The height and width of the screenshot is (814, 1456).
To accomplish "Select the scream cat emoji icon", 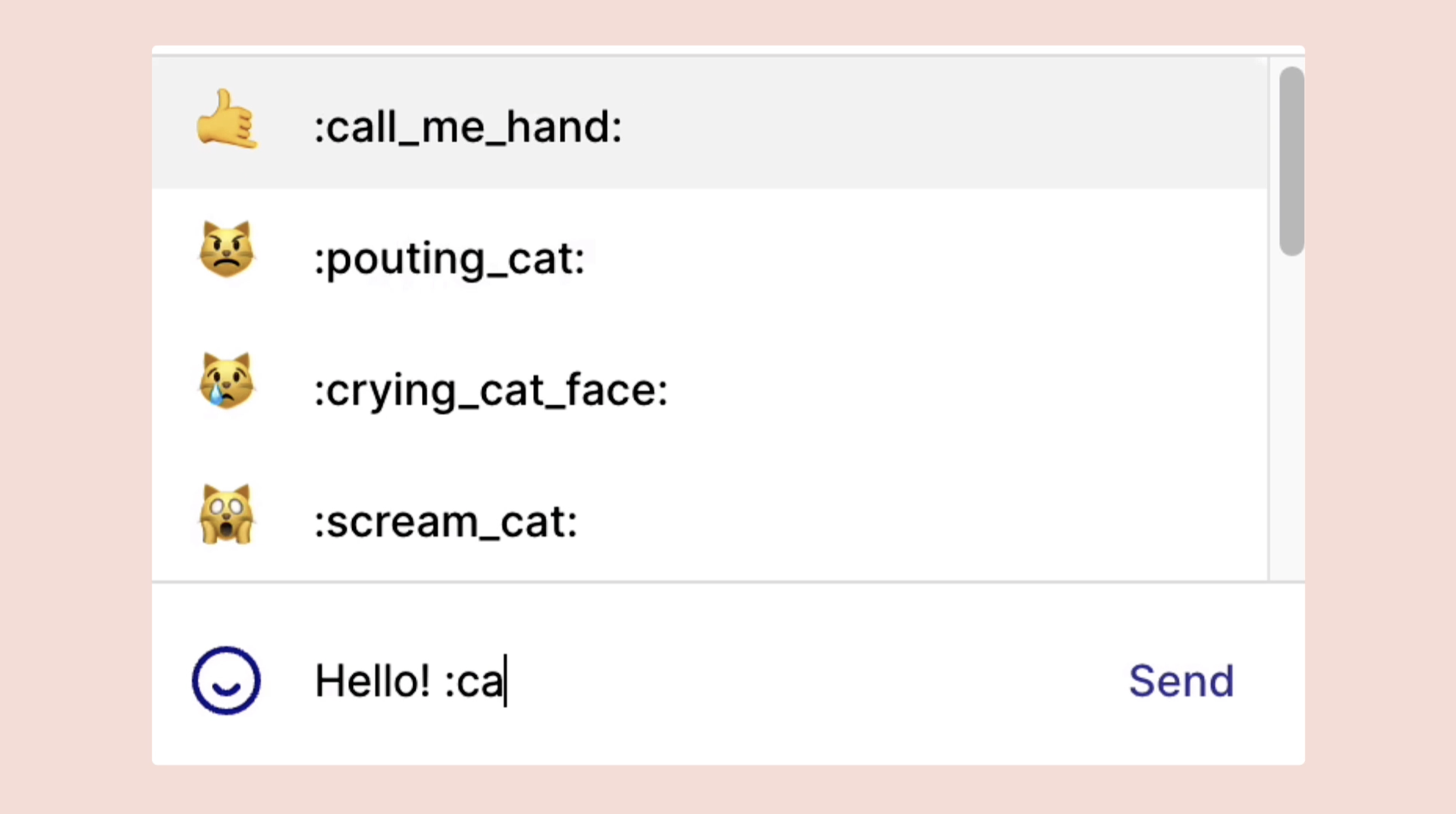I will click(x=227, y=514).
